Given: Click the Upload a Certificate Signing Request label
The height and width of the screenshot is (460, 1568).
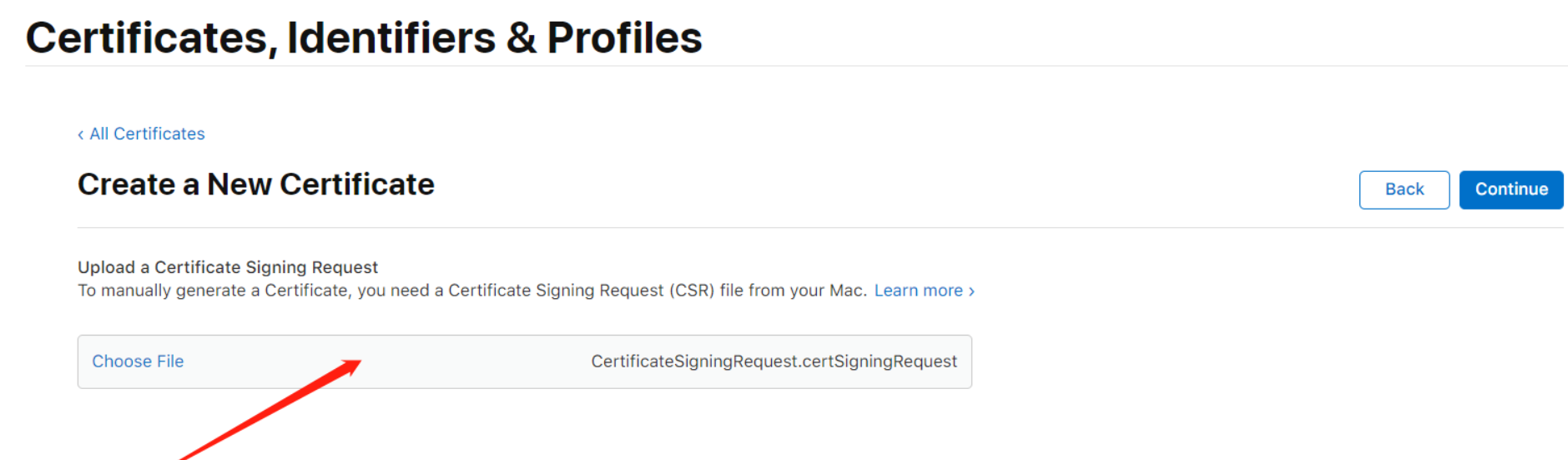Looking at the screenshot, I should [x=228, y=267].
